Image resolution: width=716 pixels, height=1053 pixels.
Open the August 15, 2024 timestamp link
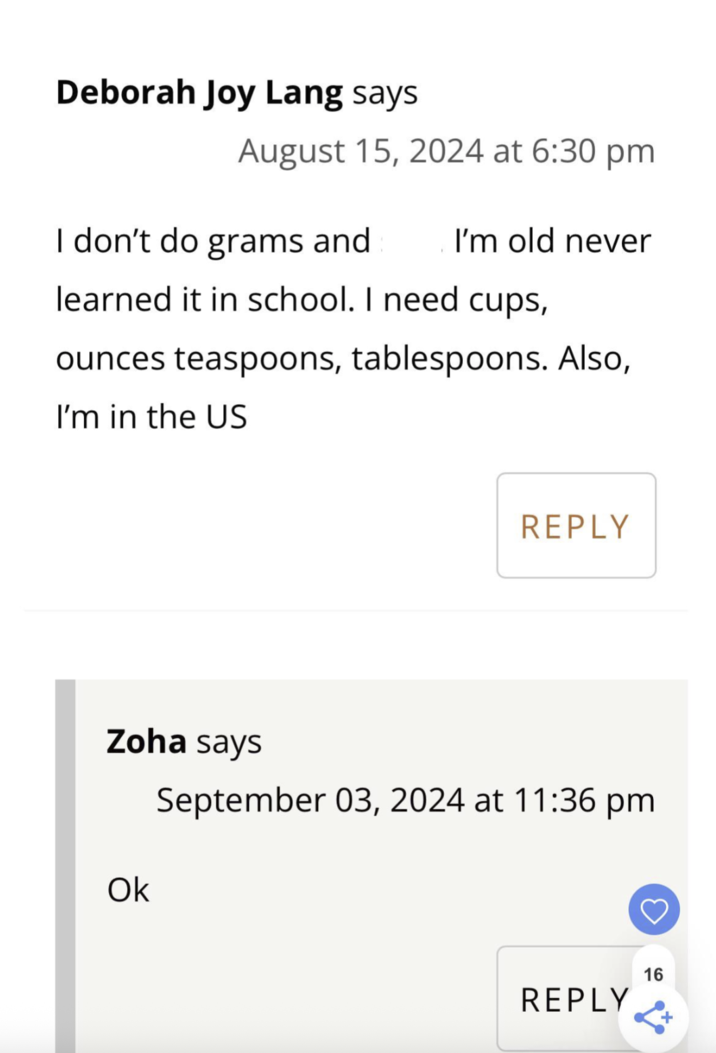click(446, 151)
